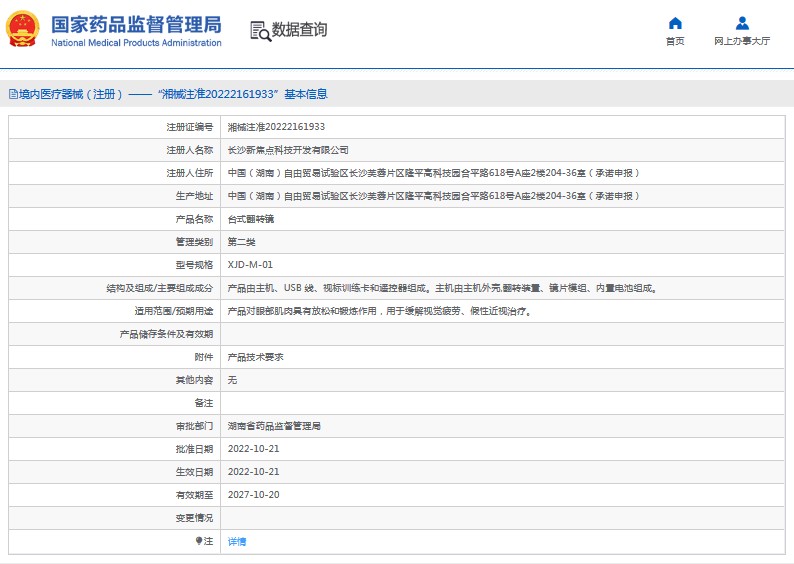Viewport: 794px width, 564px height.
Task: Click the 生产地址 label
Action: pos(194,196)
